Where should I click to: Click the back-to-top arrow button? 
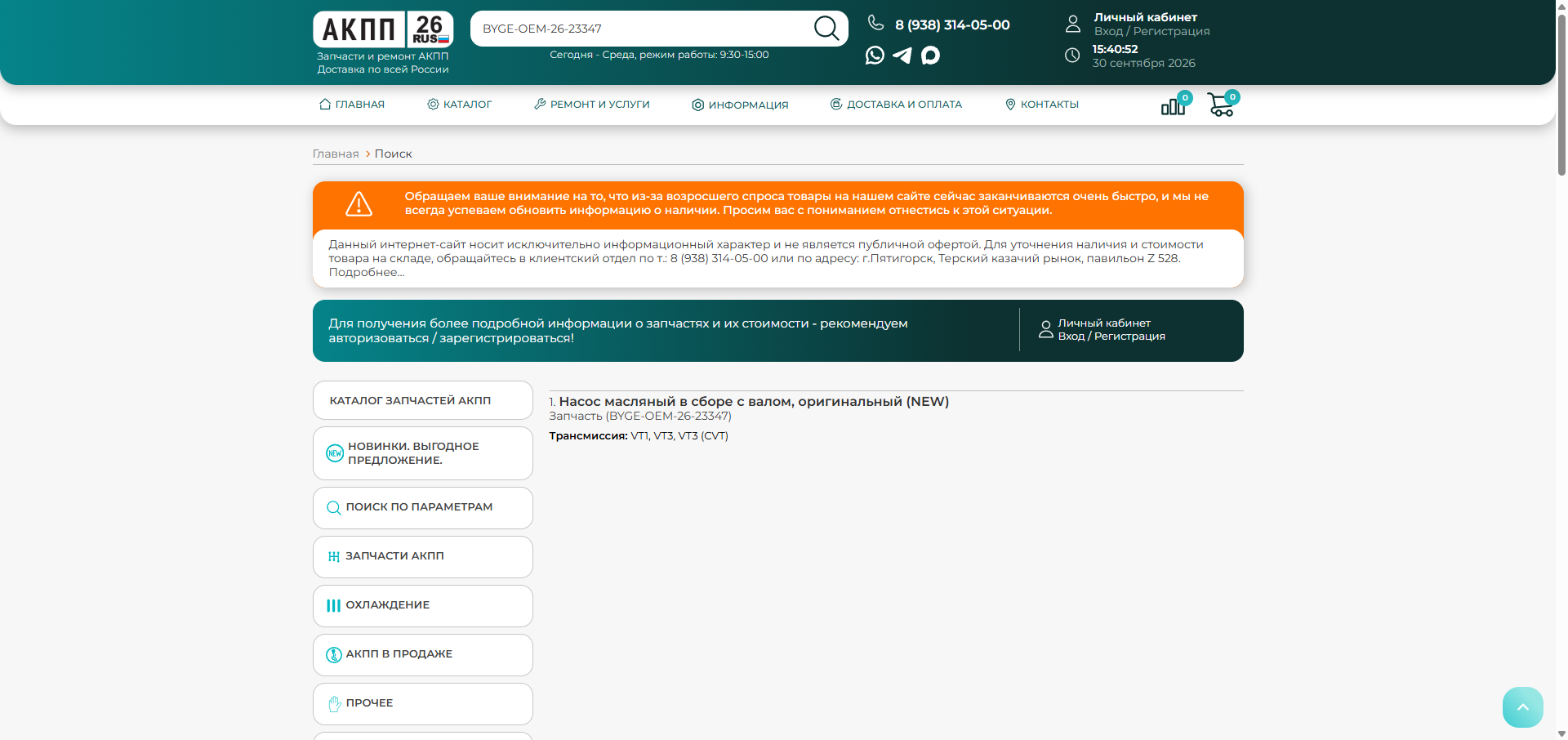1523,707
